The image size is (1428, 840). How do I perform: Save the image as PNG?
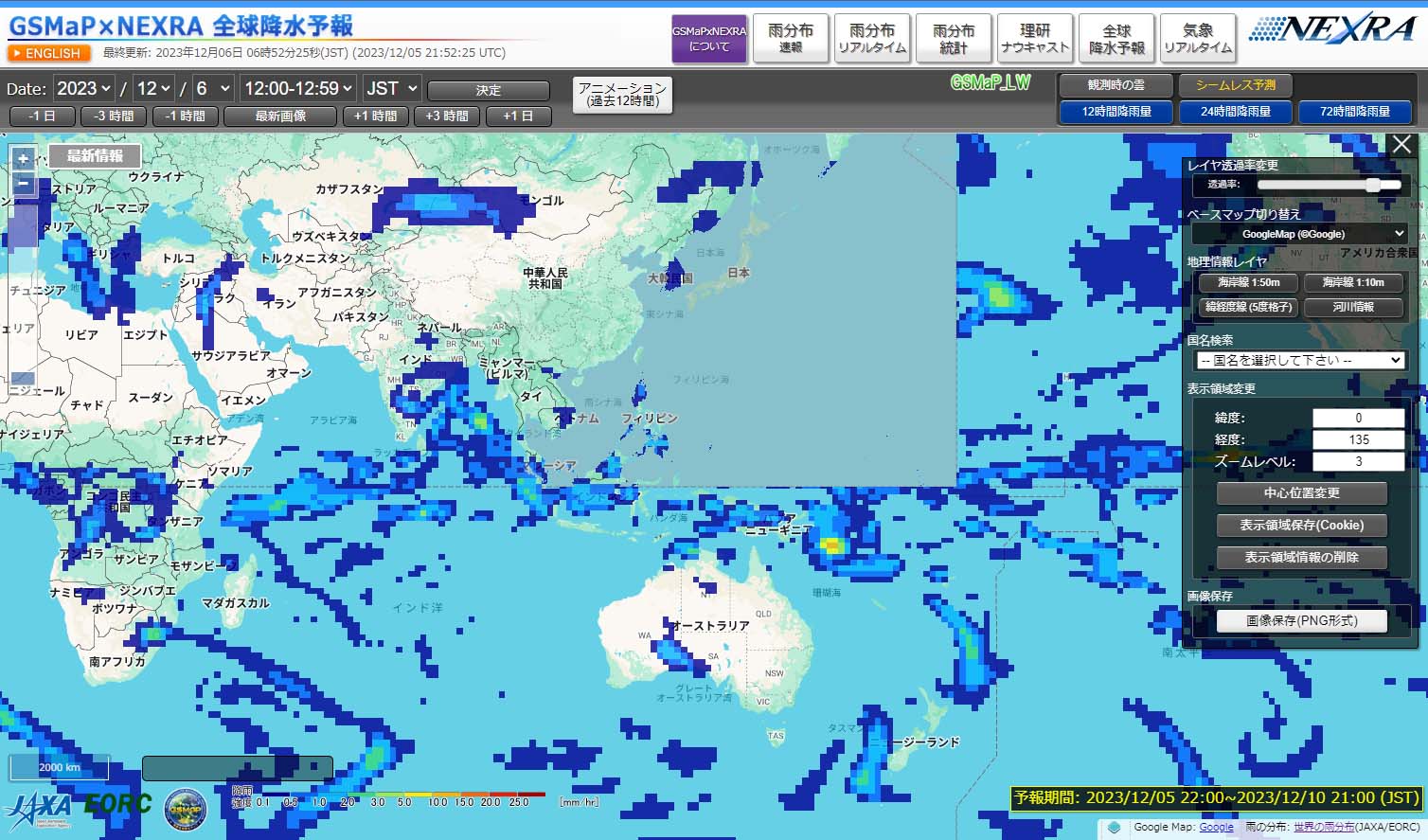click(1301, 621)
